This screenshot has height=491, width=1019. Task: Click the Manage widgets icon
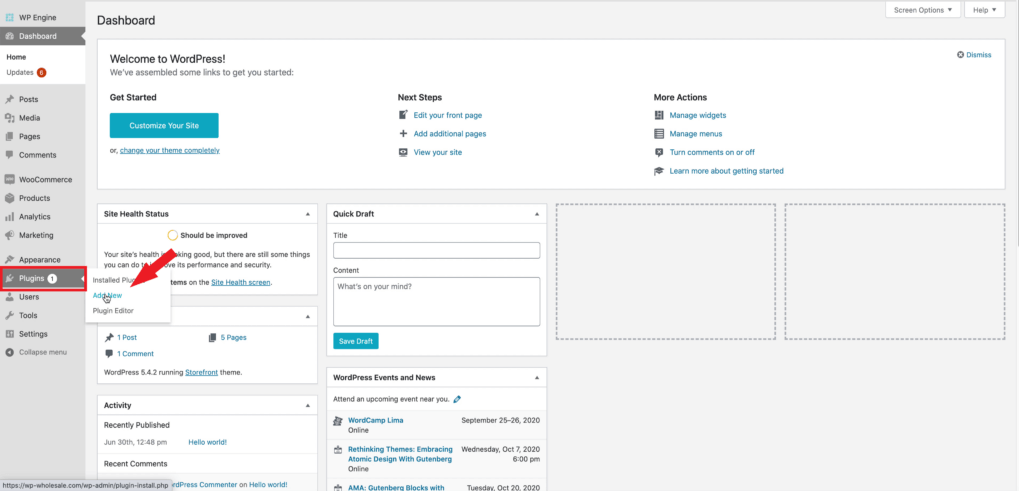(659, 115)
